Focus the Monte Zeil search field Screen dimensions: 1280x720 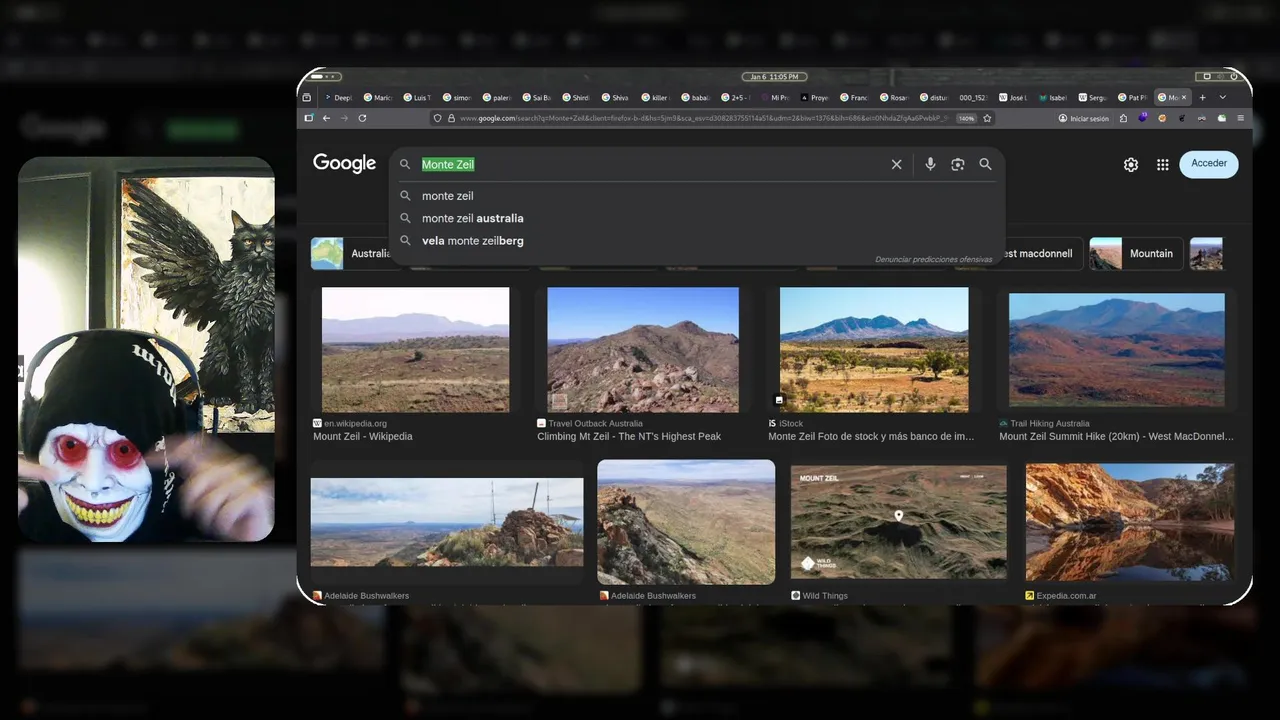coord(650,165)
